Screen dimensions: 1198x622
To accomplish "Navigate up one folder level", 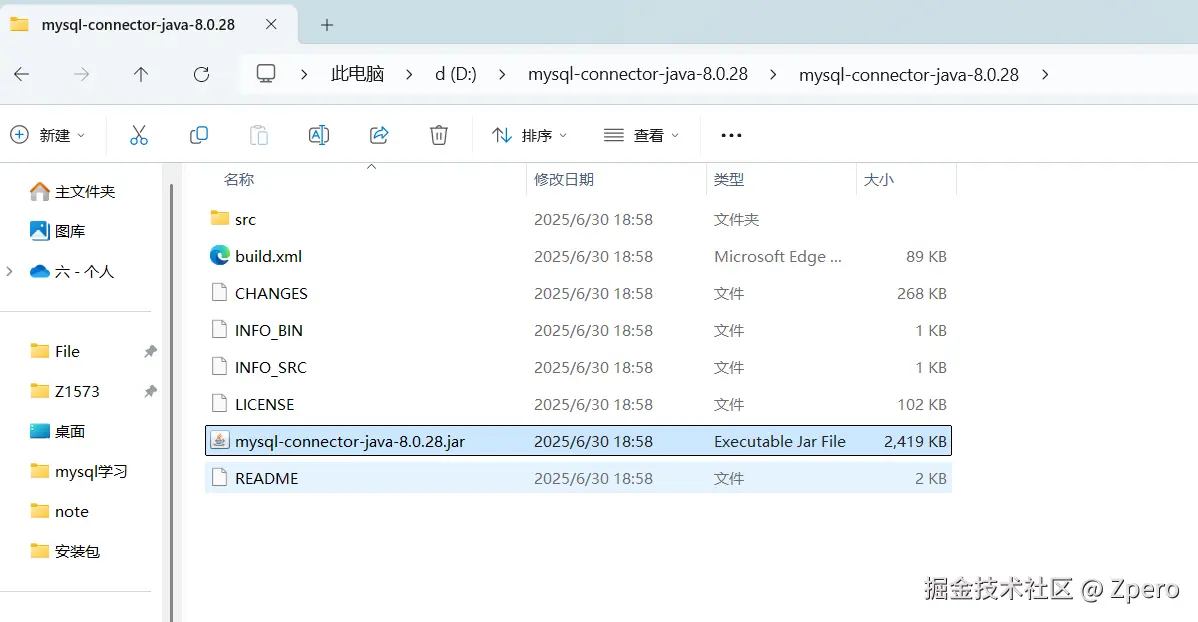I will tap(141, 74).
